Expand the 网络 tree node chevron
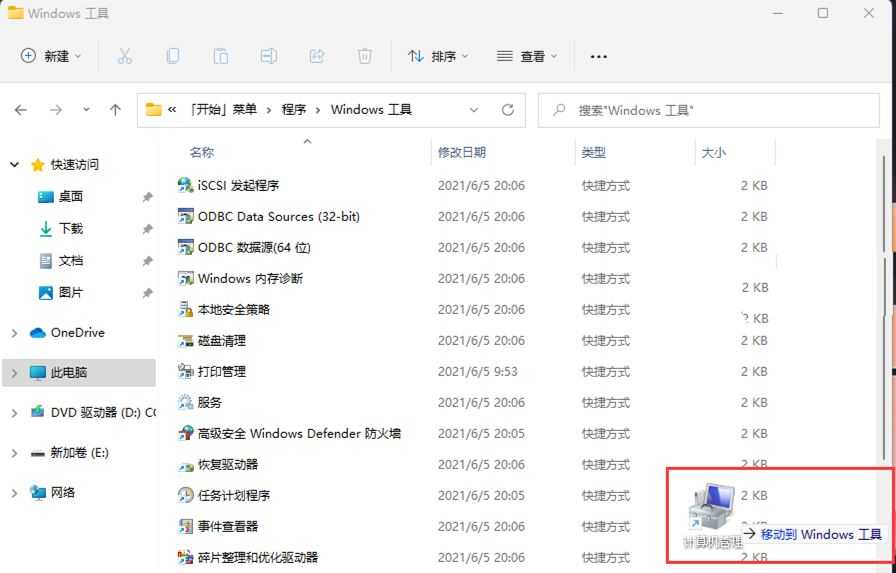 pyautogui.click(x=14, y=493)
